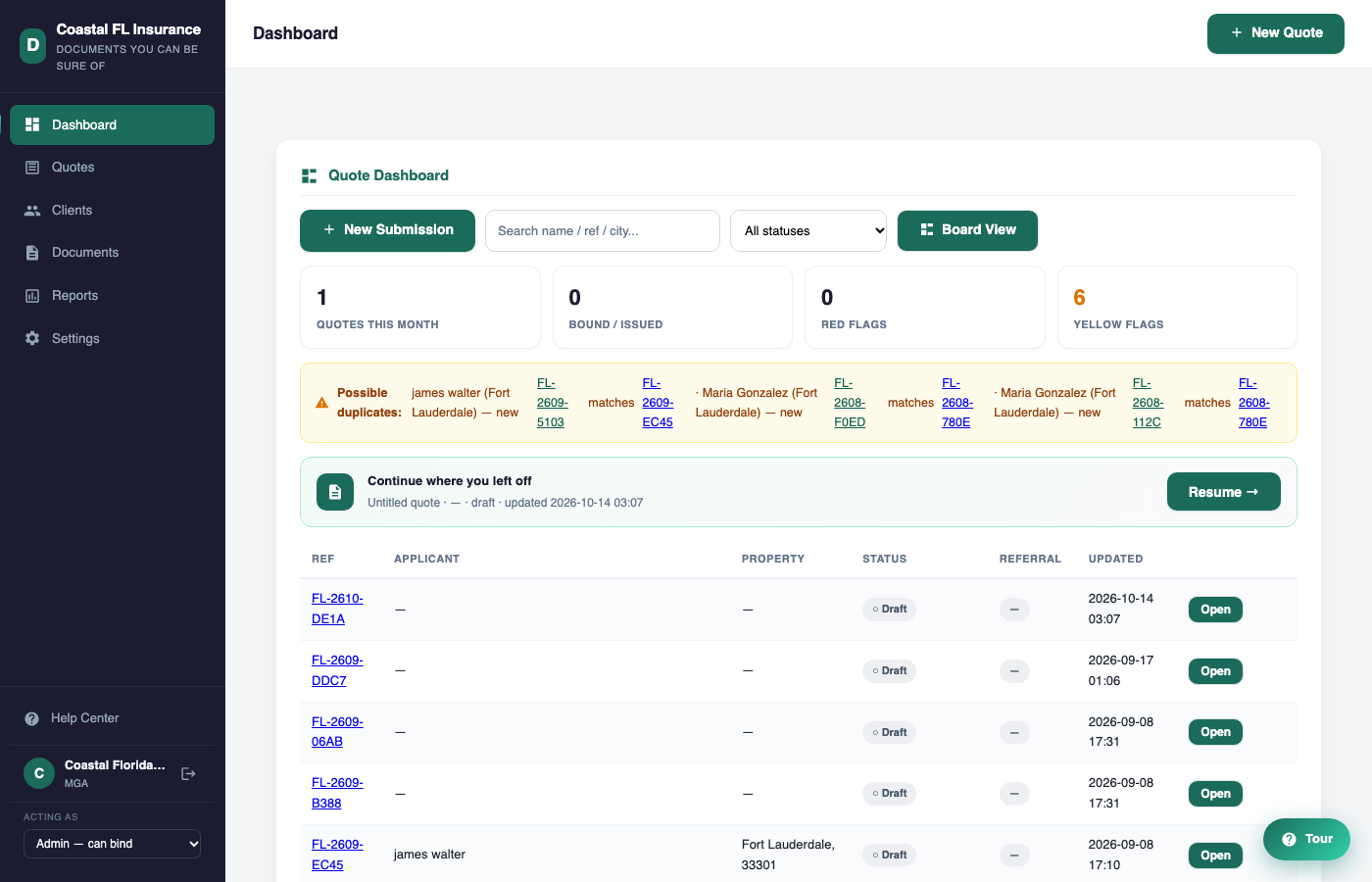This screenshot has height=882, width=1372.
Task: Click Open for quote FL-2609-B388
Action: point(1215,794)
